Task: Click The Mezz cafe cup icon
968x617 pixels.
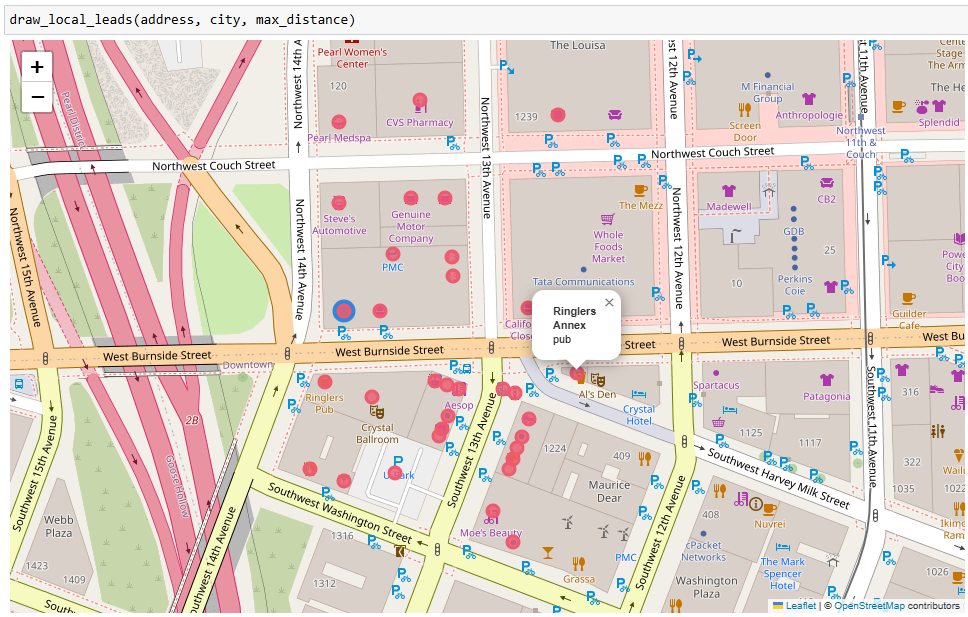Action: [x=641, y=190]
